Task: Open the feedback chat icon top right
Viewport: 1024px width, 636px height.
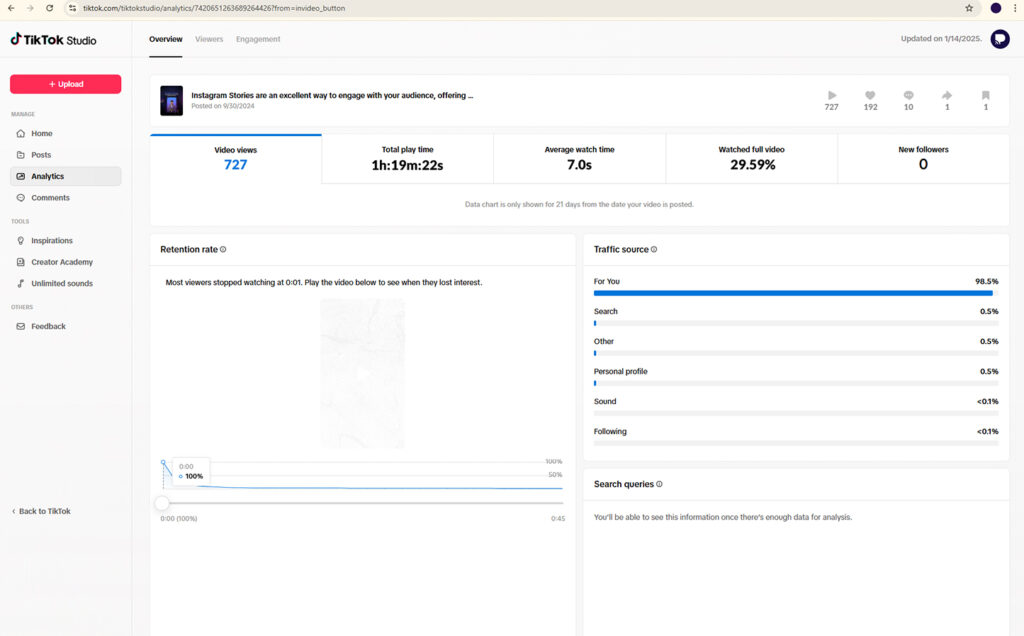Action: tap(999, 39)
